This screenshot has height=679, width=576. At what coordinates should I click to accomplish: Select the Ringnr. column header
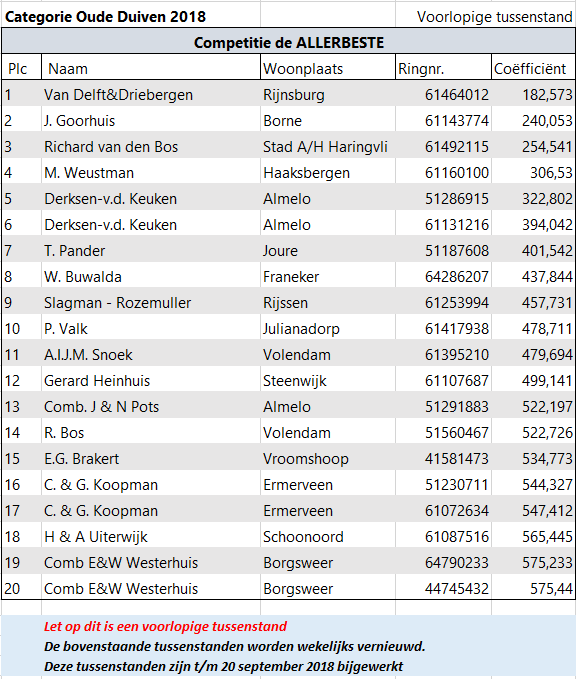(x=443, y=68)
